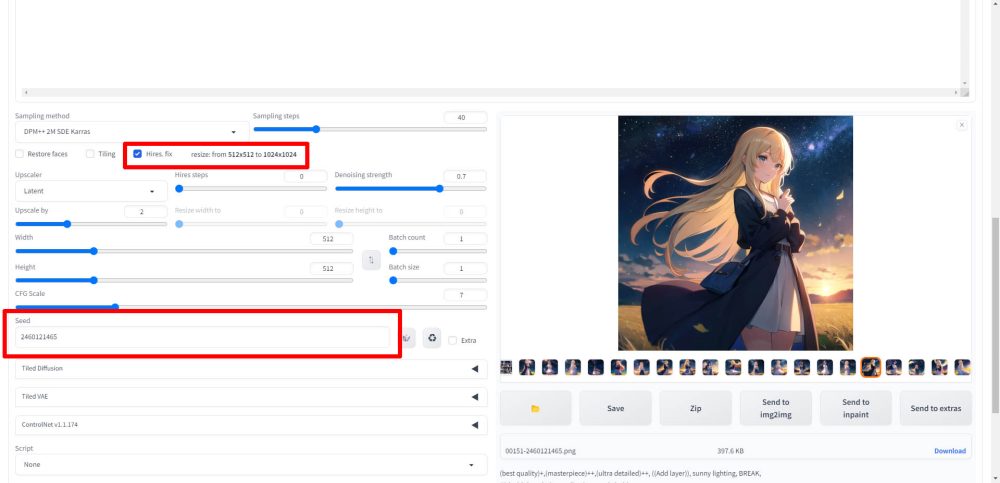Open the output images folder
The width and height of the screenshot is (1000, 483).
(x=535, y=408)
